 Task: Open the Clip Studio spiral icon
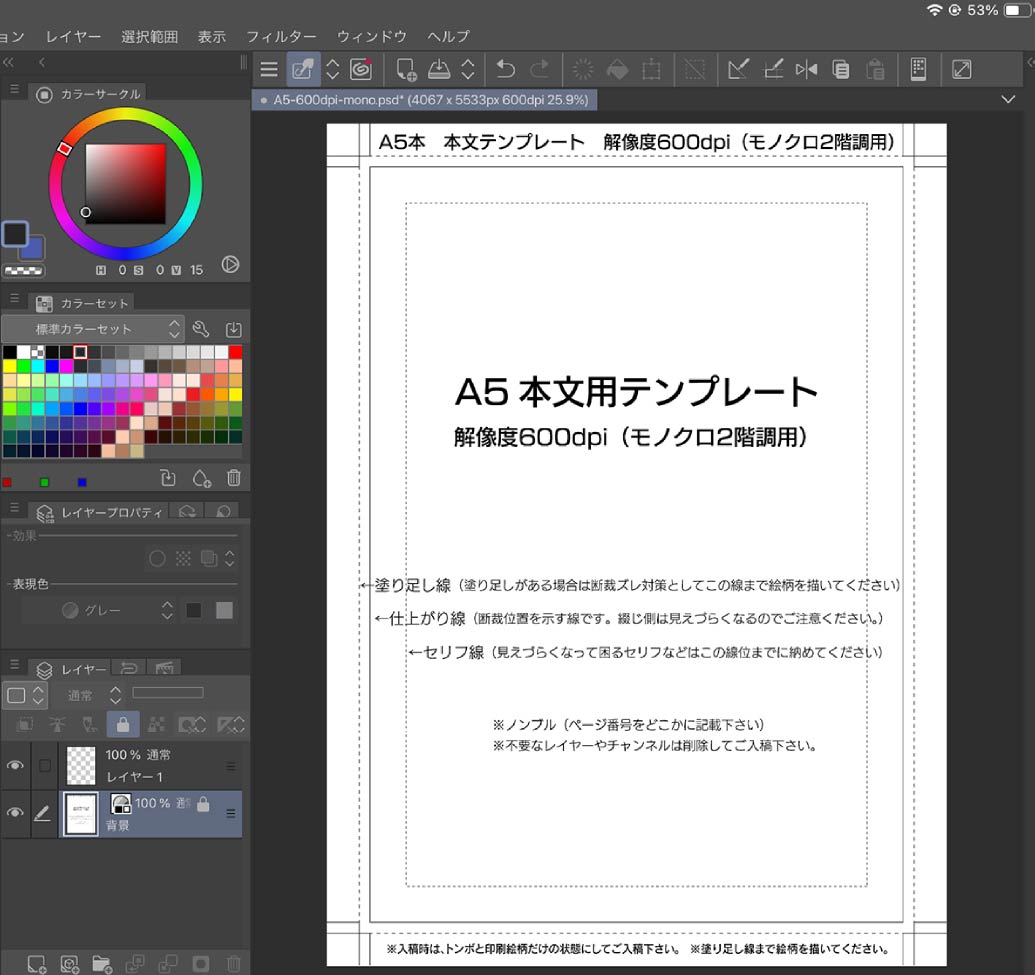(x=361, y=69)
